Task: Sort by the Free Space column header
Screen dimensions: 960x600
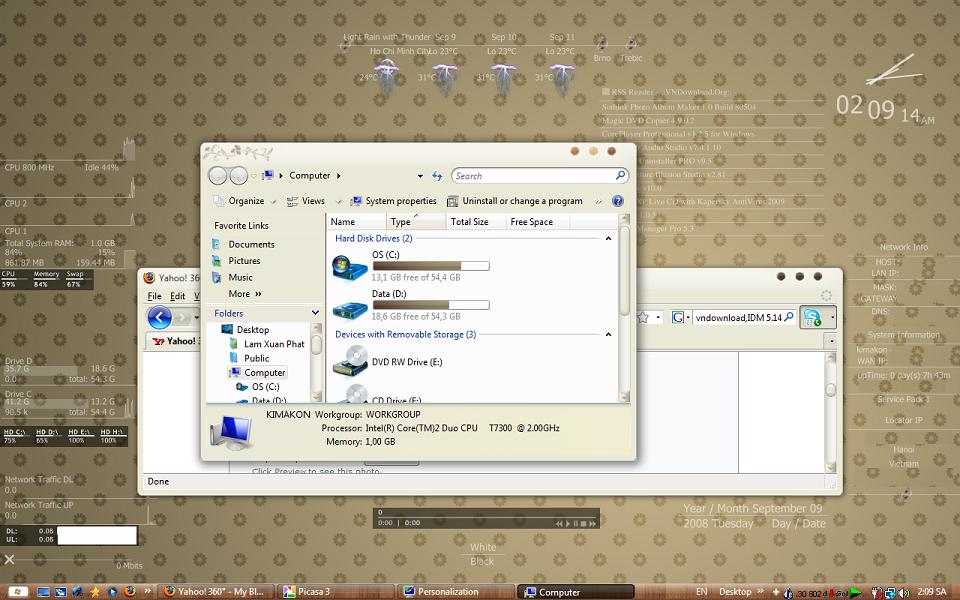Action: coord(538,222)
